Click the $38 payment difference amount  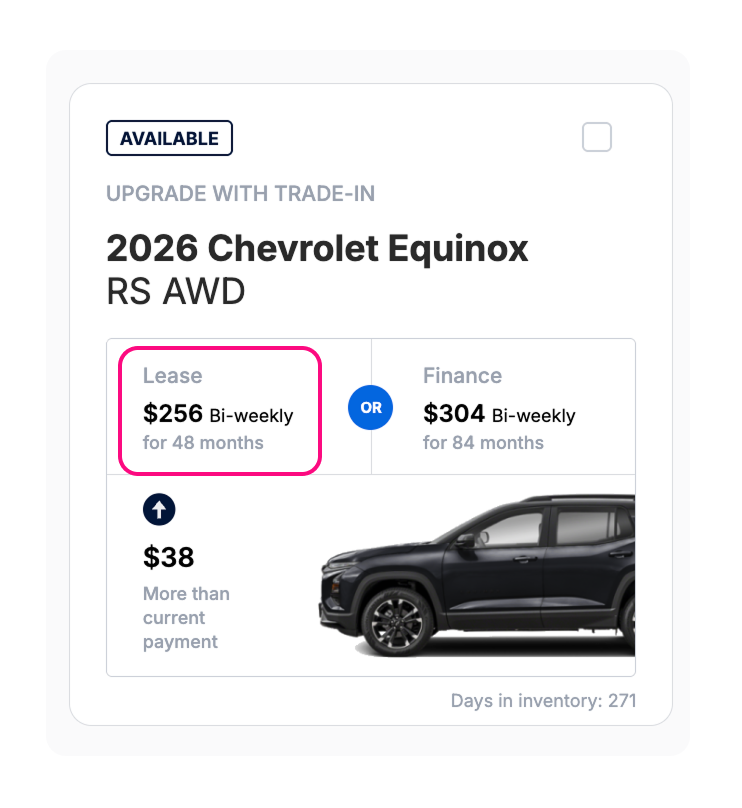tap(168, 556)
